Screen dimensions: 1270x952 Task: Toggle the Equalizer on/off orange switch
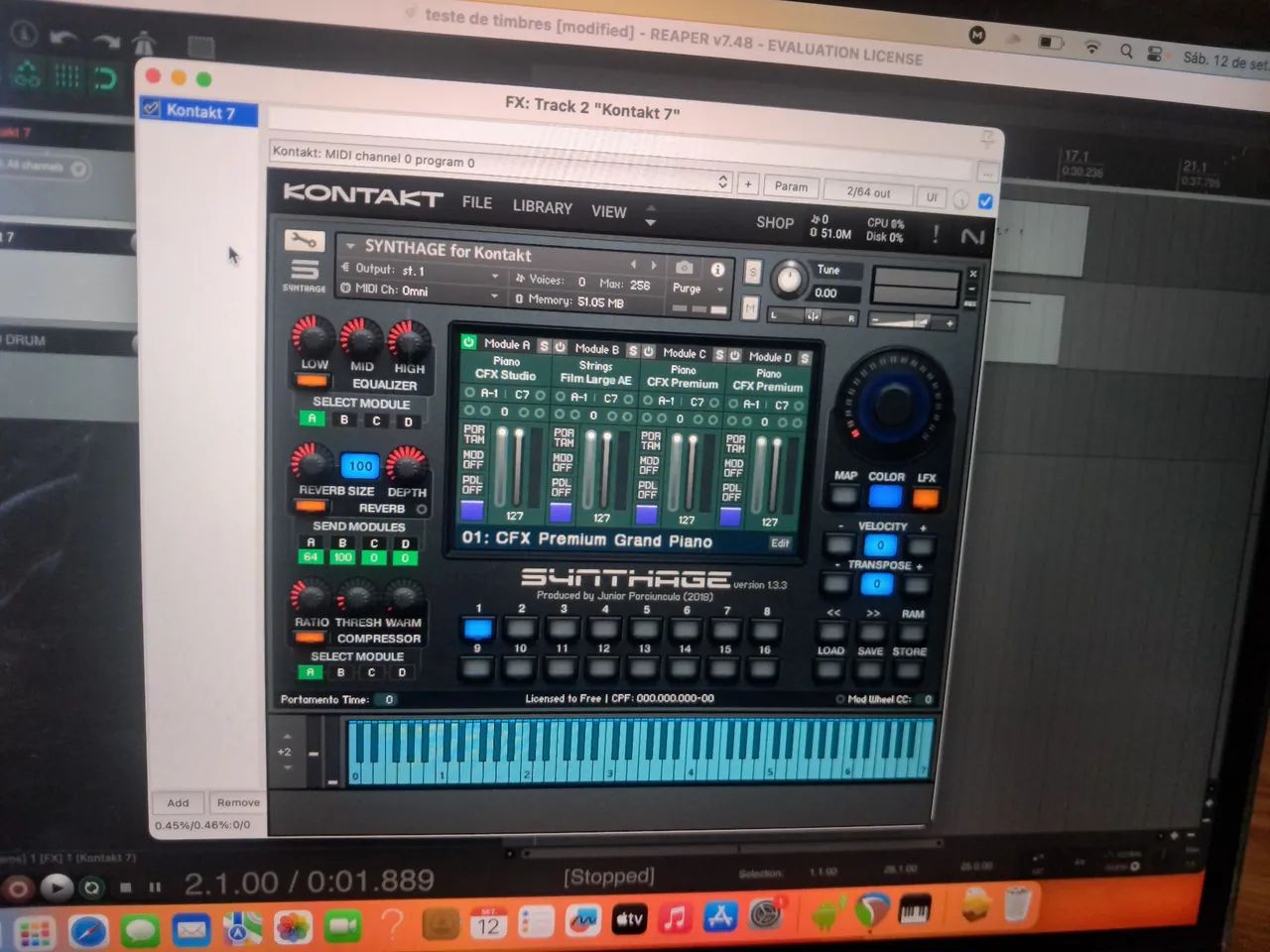tap(312, 381)
